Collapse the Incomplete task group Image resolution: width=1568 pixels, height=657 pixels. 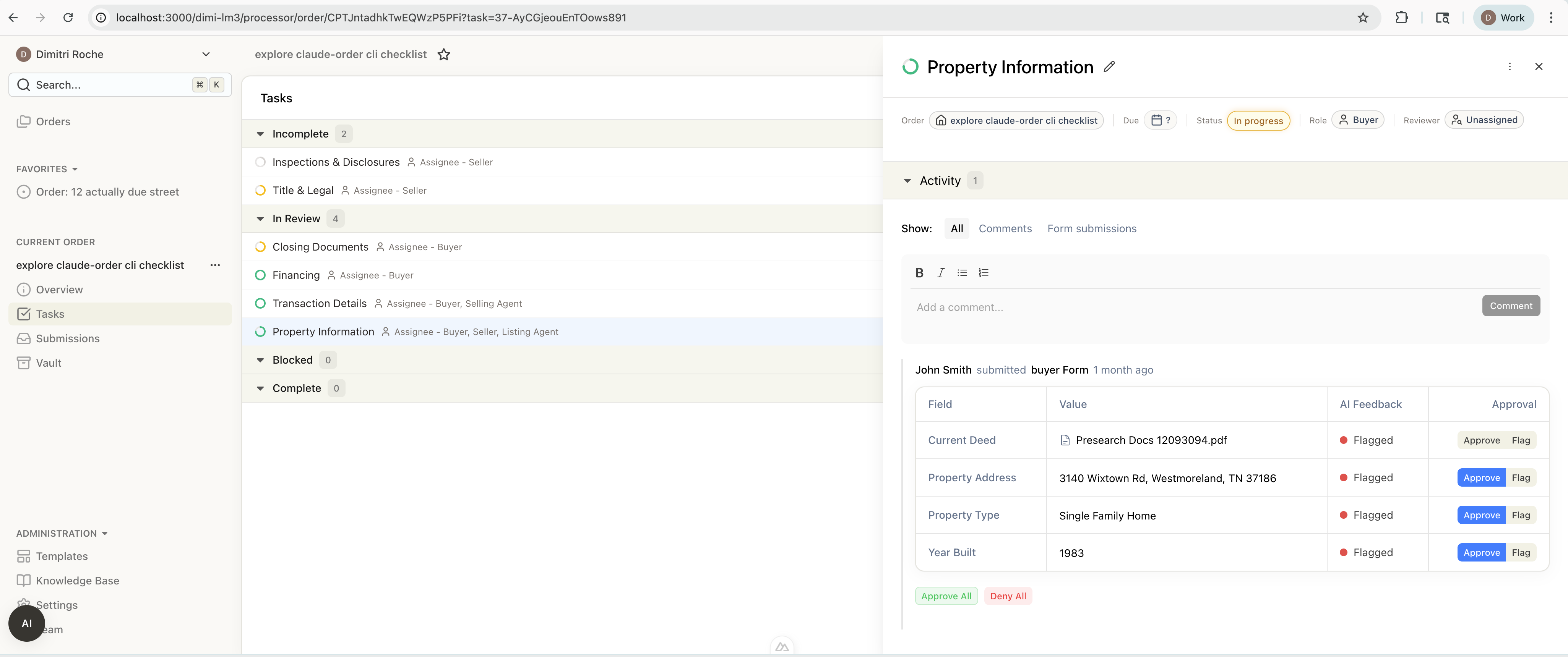261,134
